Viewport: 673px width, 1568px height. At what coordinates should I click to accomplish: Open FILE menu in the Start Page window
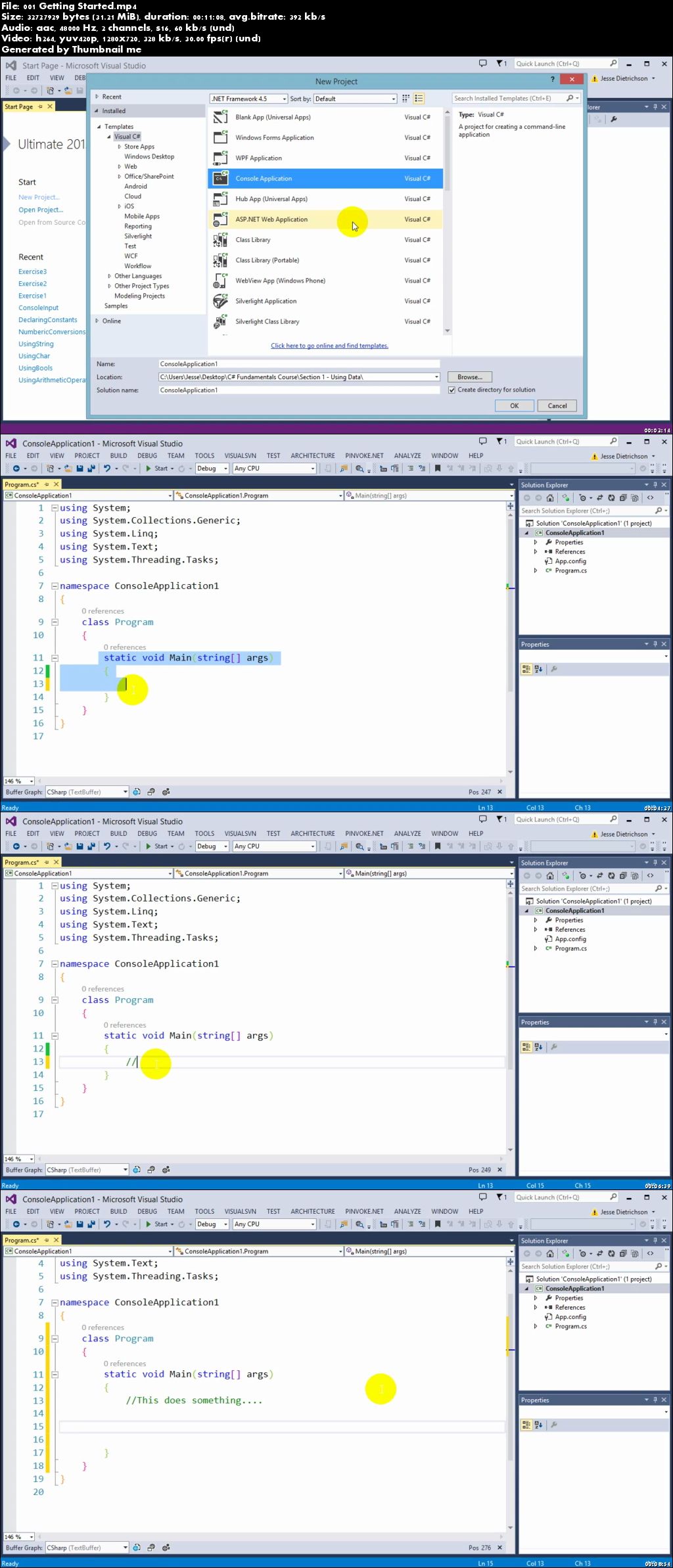pos(11,78)
